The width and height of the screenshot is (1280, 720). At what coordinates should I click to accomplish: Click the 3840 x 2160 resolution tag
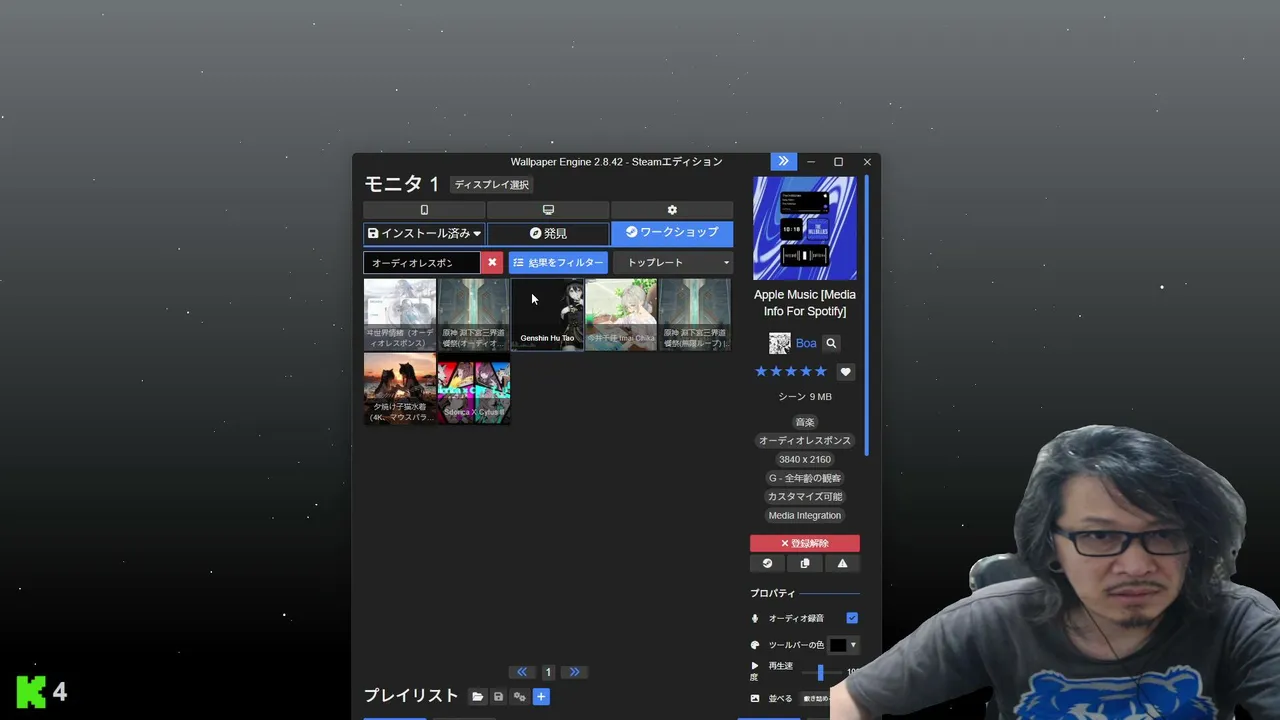805,460
